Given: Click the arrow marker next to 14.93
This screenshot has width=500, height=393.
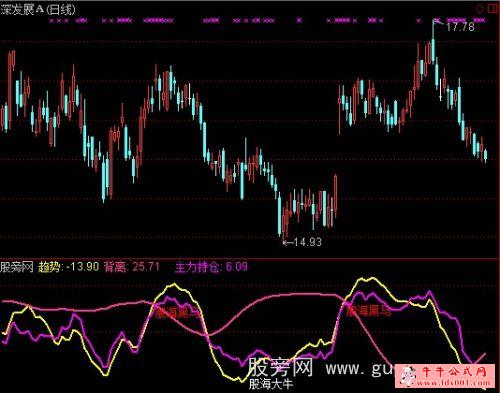Looking at the screenshot, I should pos(288,242).
